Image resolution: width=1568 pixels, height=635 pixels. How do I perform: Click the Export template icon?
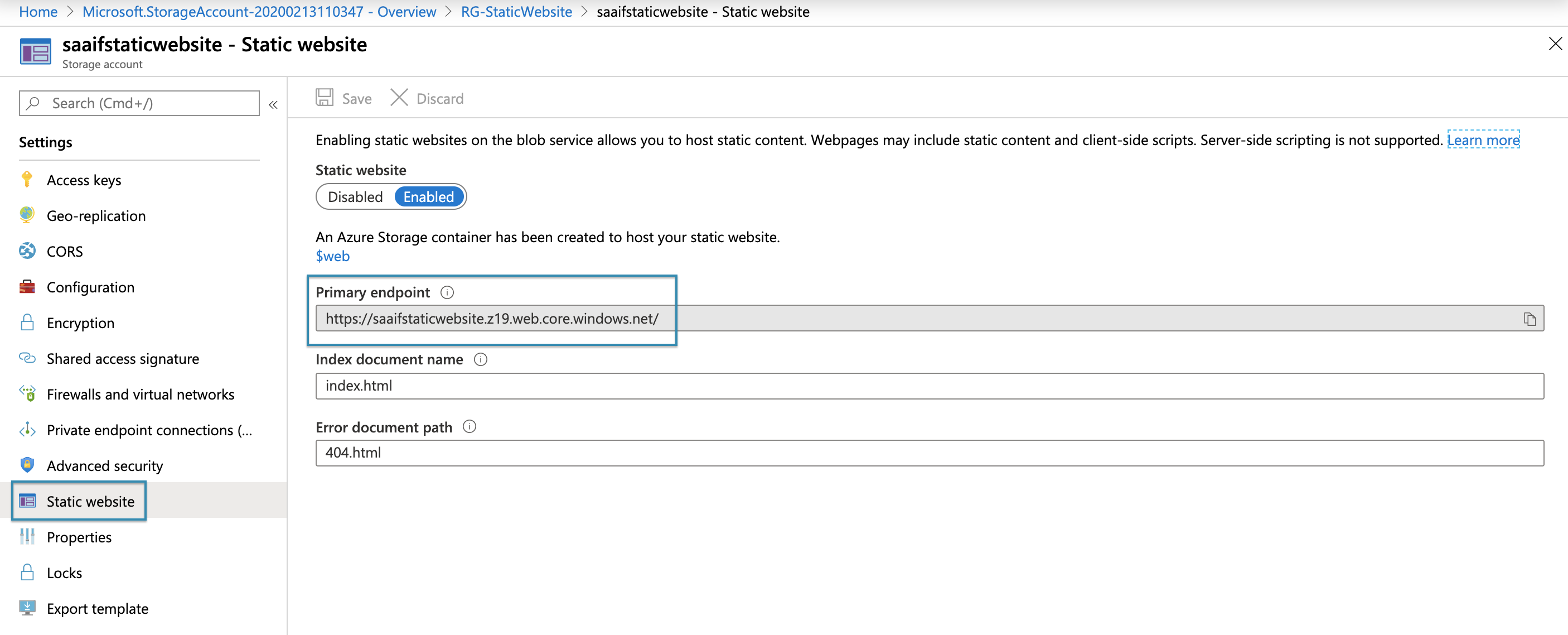(x=27, y=608)
